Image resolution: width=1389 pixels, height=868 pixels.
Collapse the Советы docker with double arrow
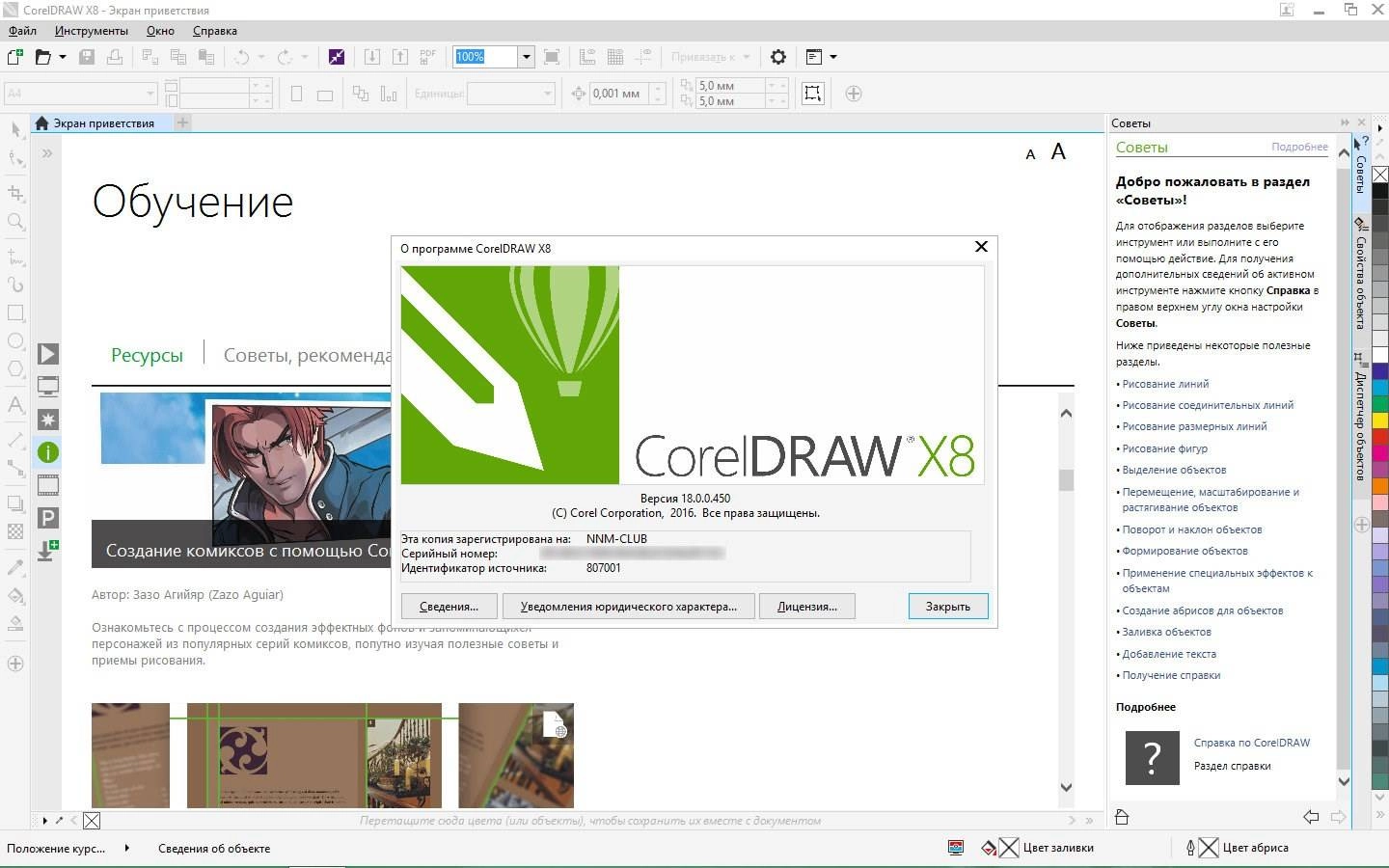click(1345, 122)
